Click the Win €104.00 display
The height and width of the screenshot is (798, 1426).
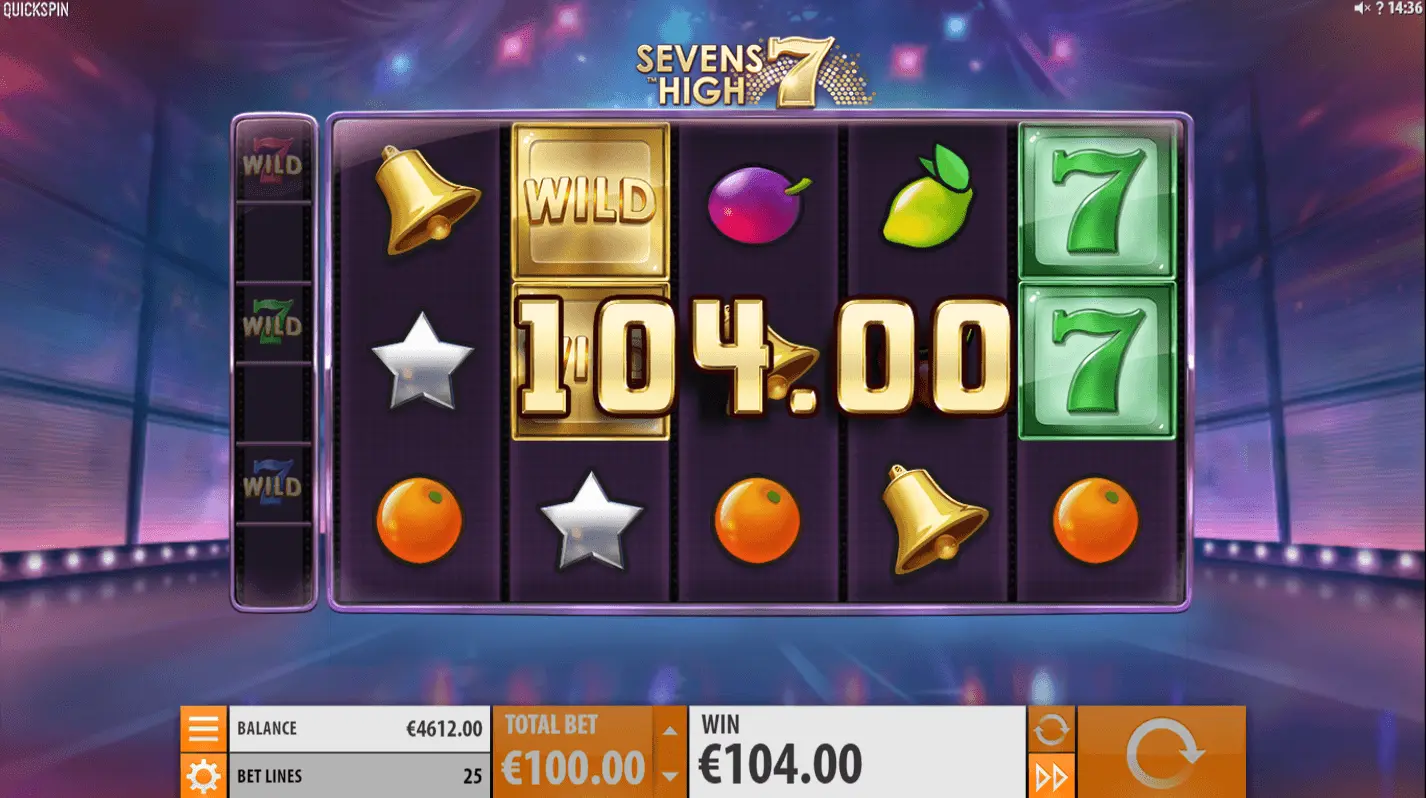pyautogui.click(x=858, y=752)
